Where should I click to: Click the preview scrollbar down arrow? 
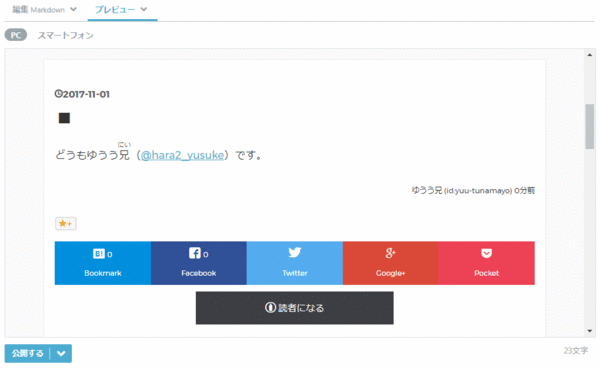point(590,331)
